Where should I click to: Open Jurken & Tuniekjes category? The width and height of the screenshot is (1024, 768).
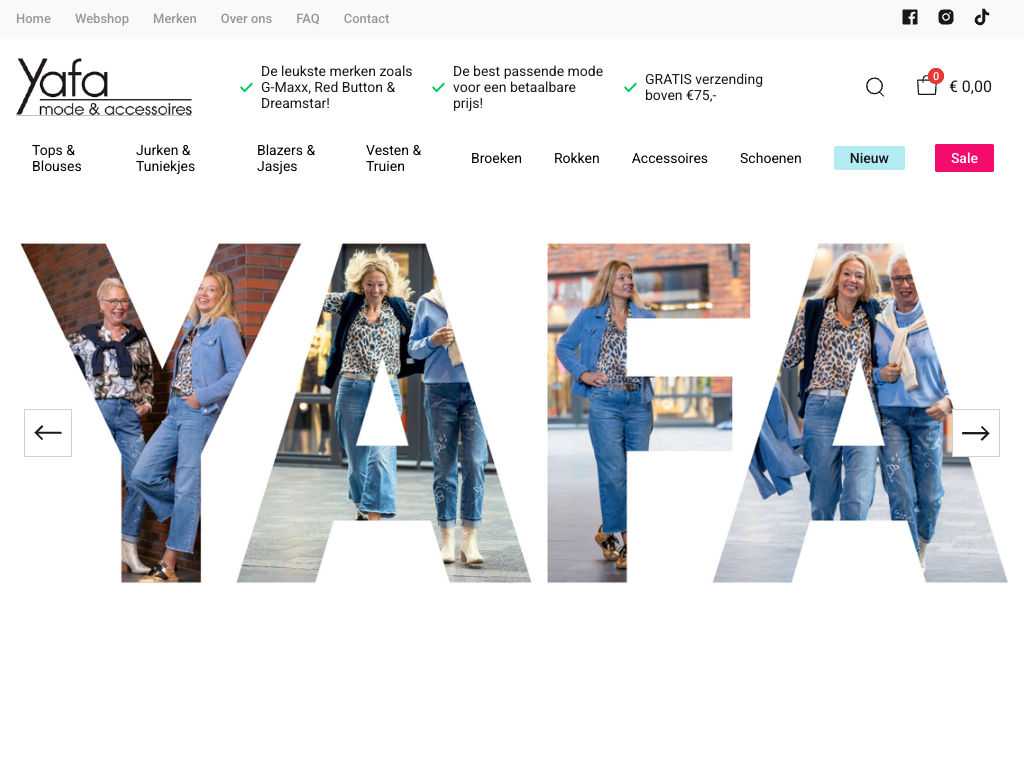(165, 158)
